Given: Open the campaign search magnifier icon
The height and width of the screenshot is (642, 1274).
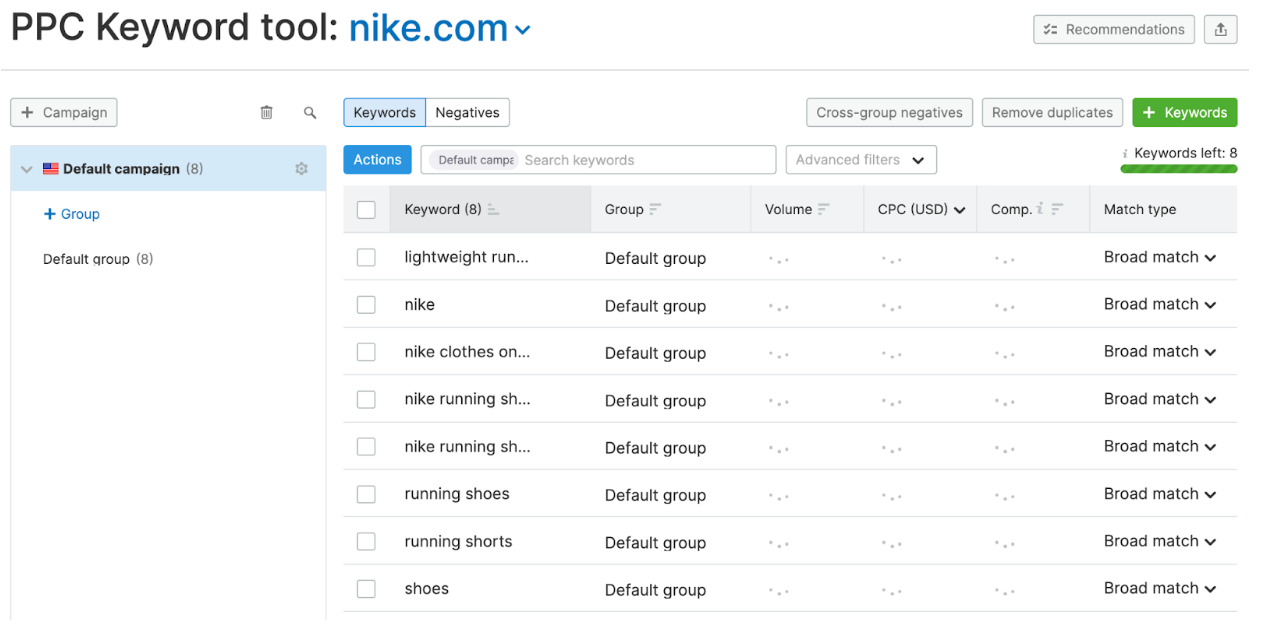Looking at the screenshot, I should [310, 112].
